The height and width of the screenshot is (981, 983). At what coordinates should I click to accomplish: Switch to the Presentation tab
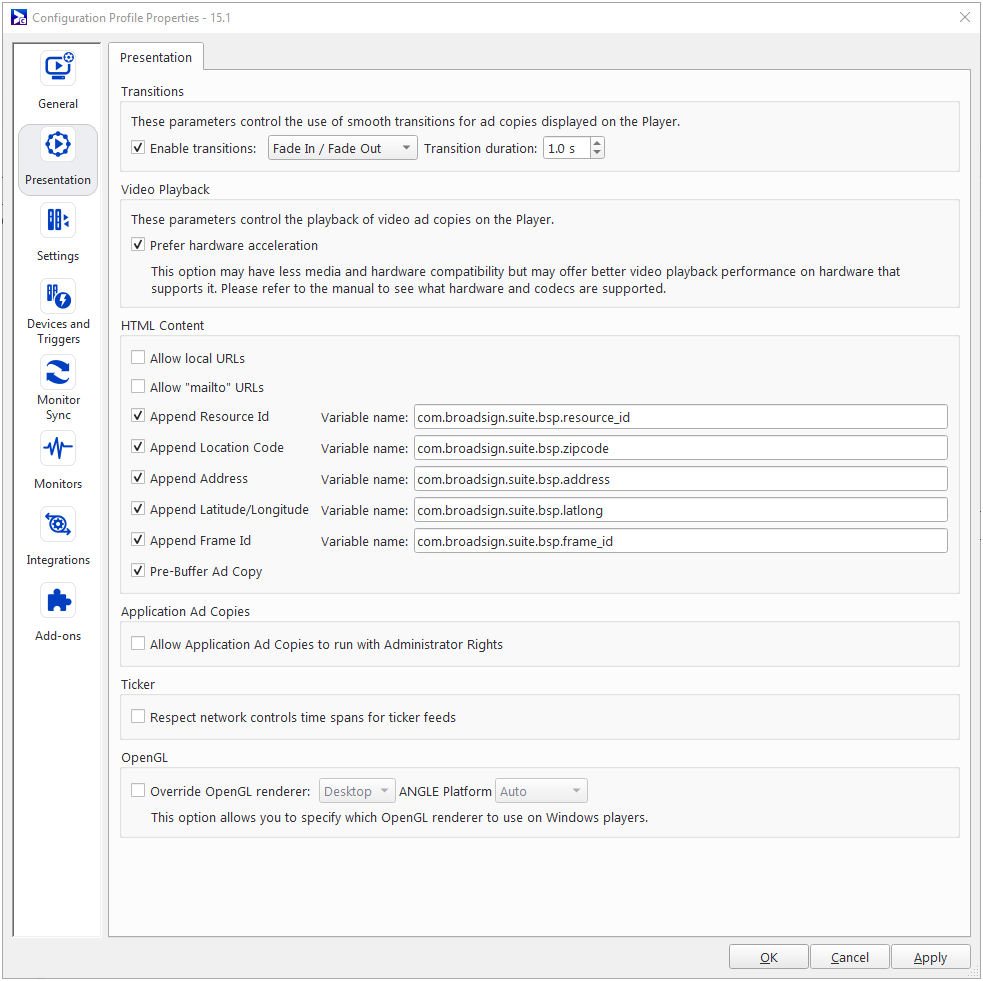[x=156, y=58]
